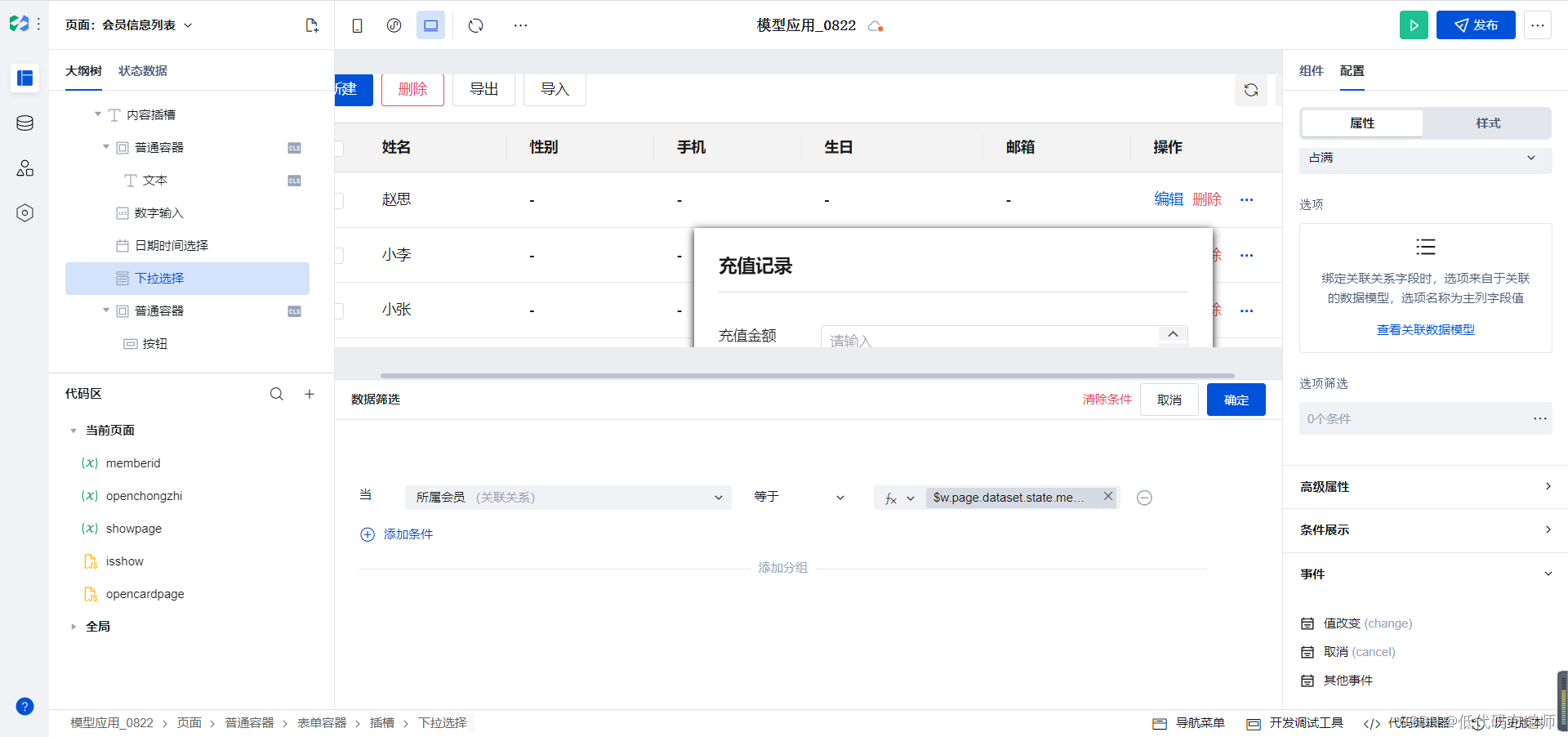
Task: Open the 所属会员 field dropdown
Action: [x=568, y=498]
